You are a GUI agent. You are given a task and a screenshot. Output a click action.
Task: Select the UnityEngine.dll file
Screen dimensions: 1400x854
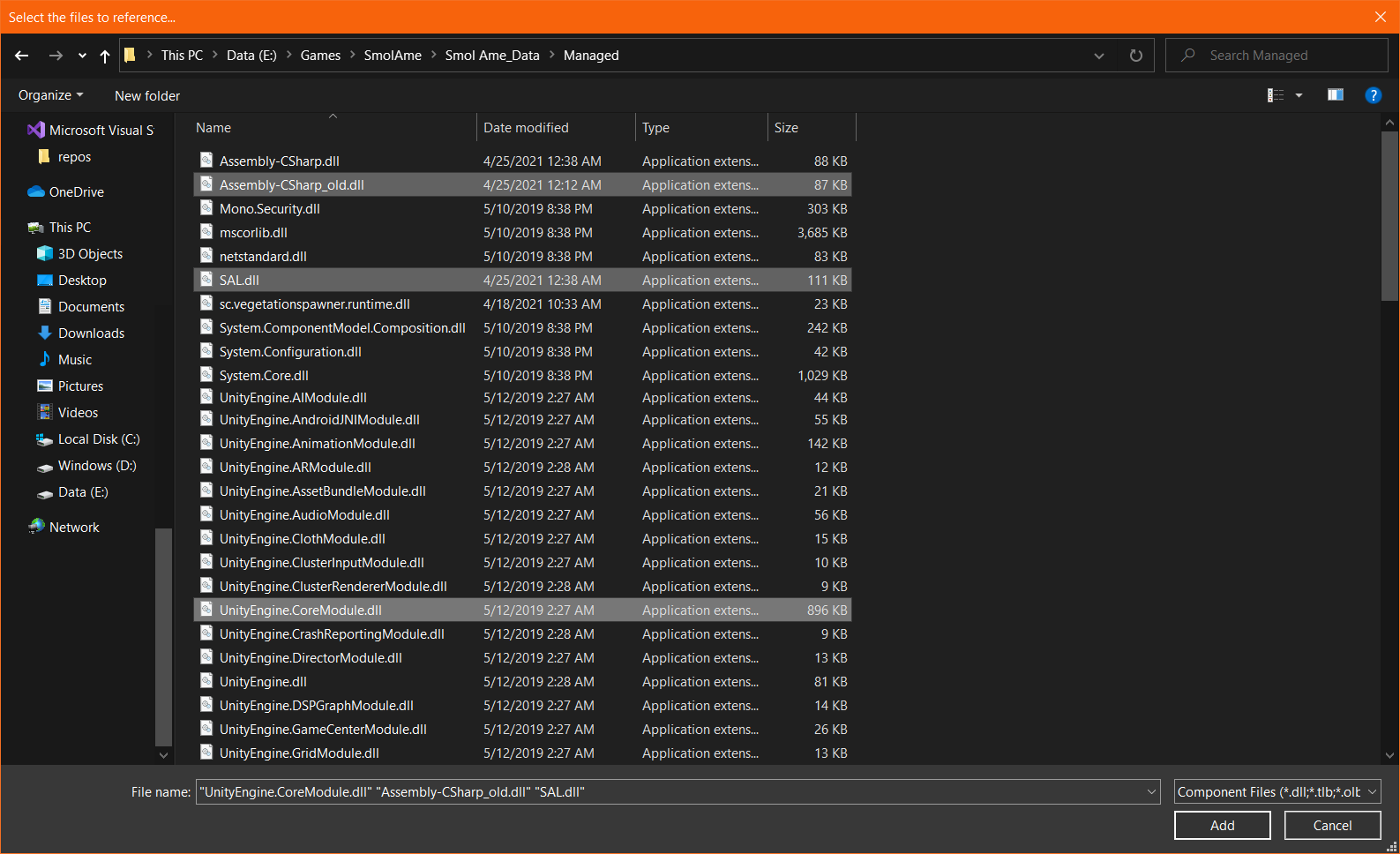[x=522, y=681]
